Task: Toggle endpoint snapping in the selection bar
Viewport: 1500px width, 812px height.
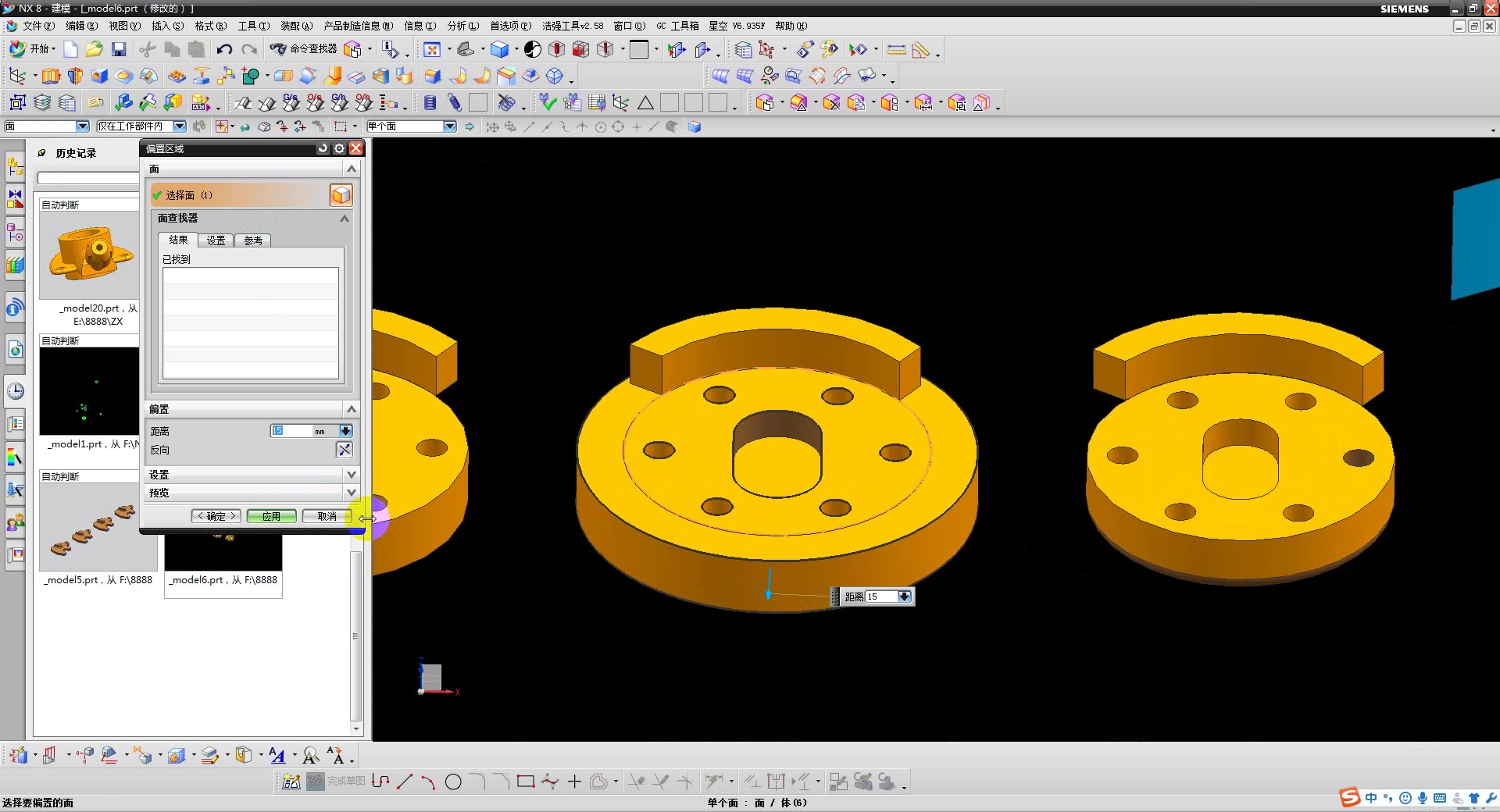Action: [530, 126]
